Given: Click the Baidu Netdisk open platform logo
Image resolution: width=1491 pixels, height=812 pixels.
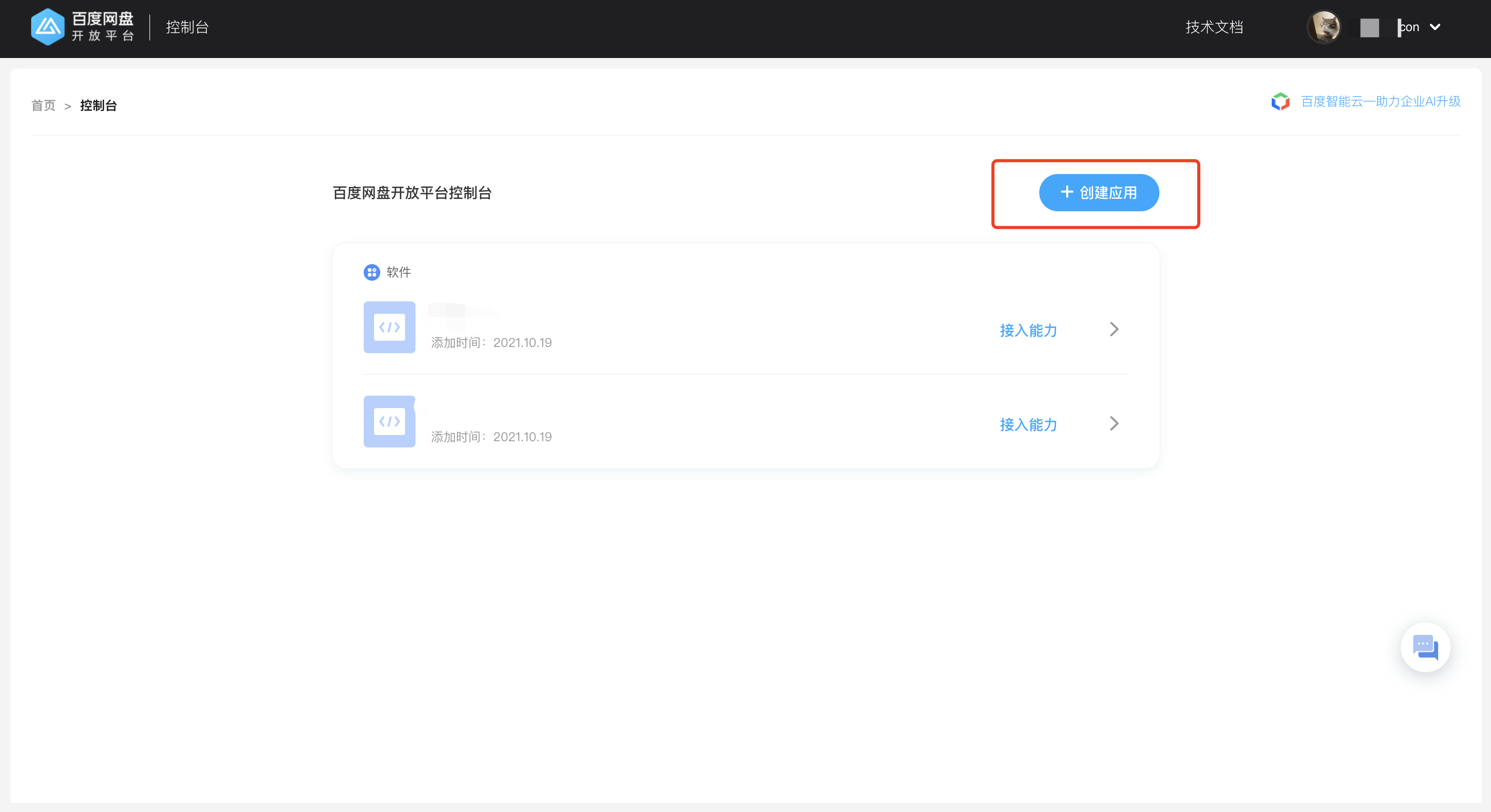Looking at the screenshot, I should [82, 26].
